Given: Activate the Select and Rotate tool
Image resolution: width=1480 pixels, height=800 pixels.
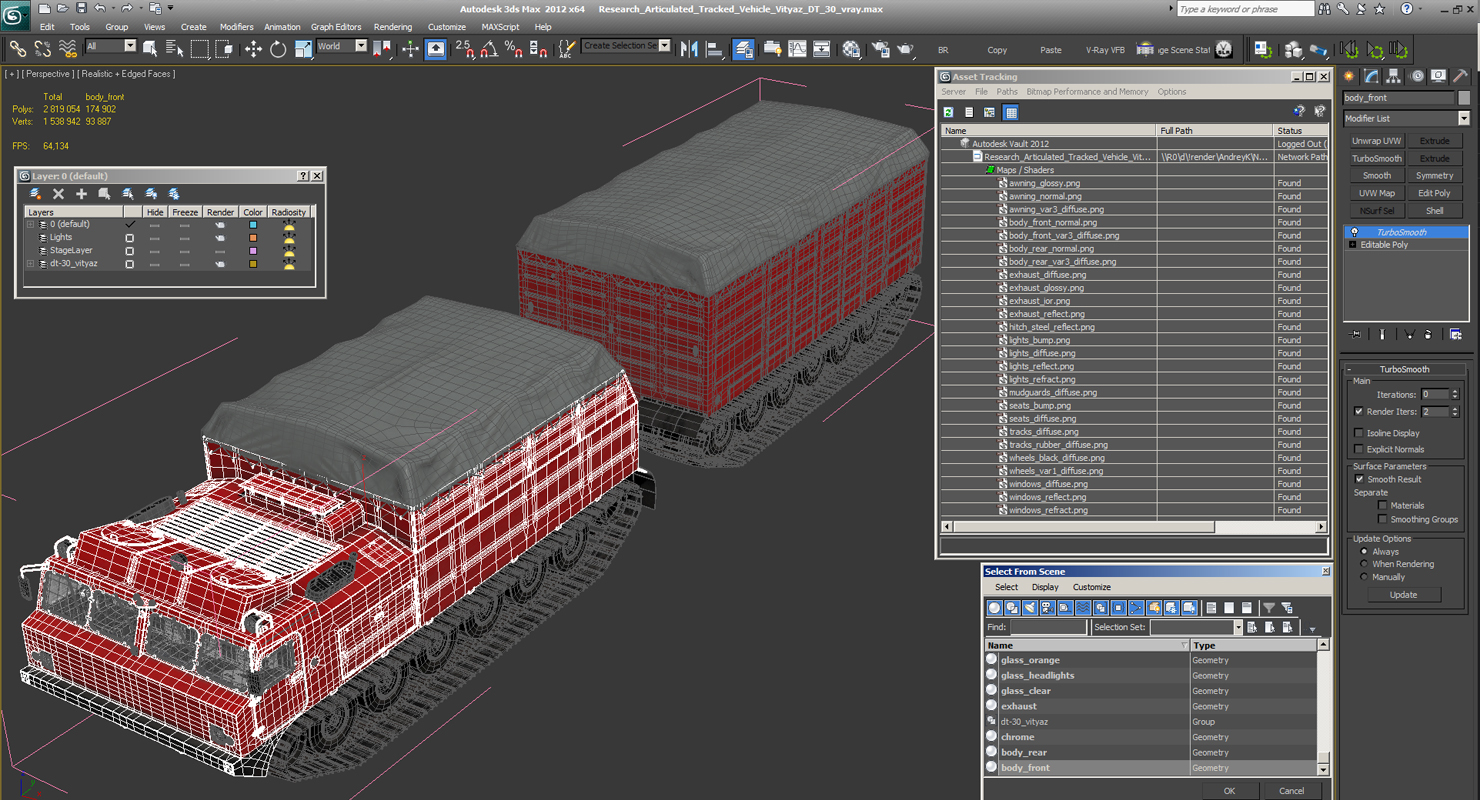Looking at the screenshot, I should click(278, 49).
